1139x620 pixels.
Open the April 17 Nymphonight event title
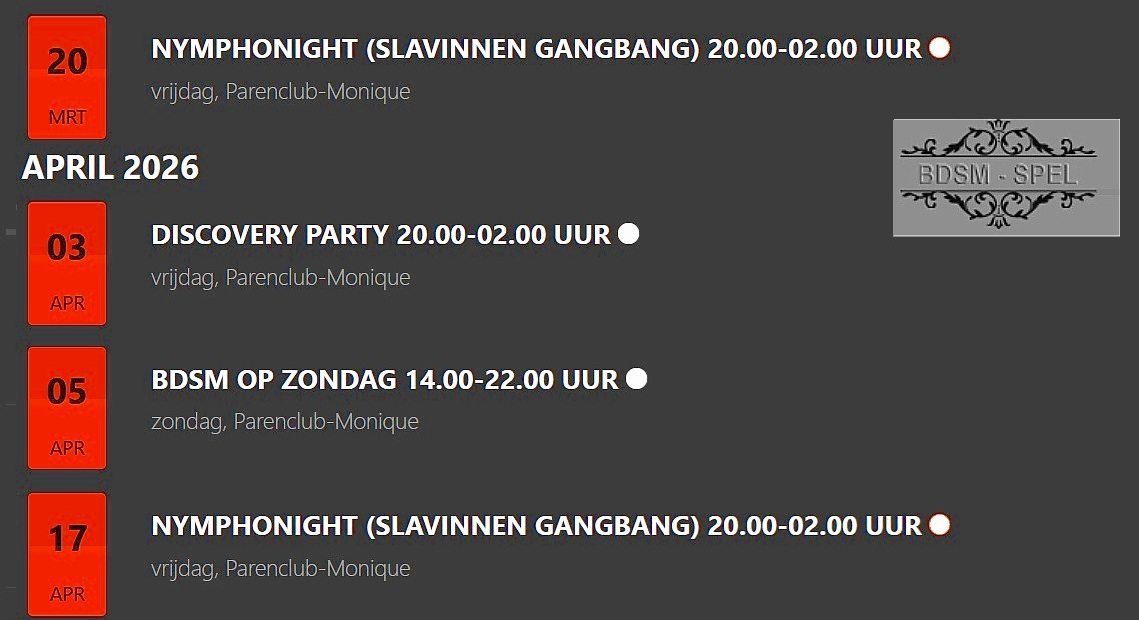(x=535, y=526)
